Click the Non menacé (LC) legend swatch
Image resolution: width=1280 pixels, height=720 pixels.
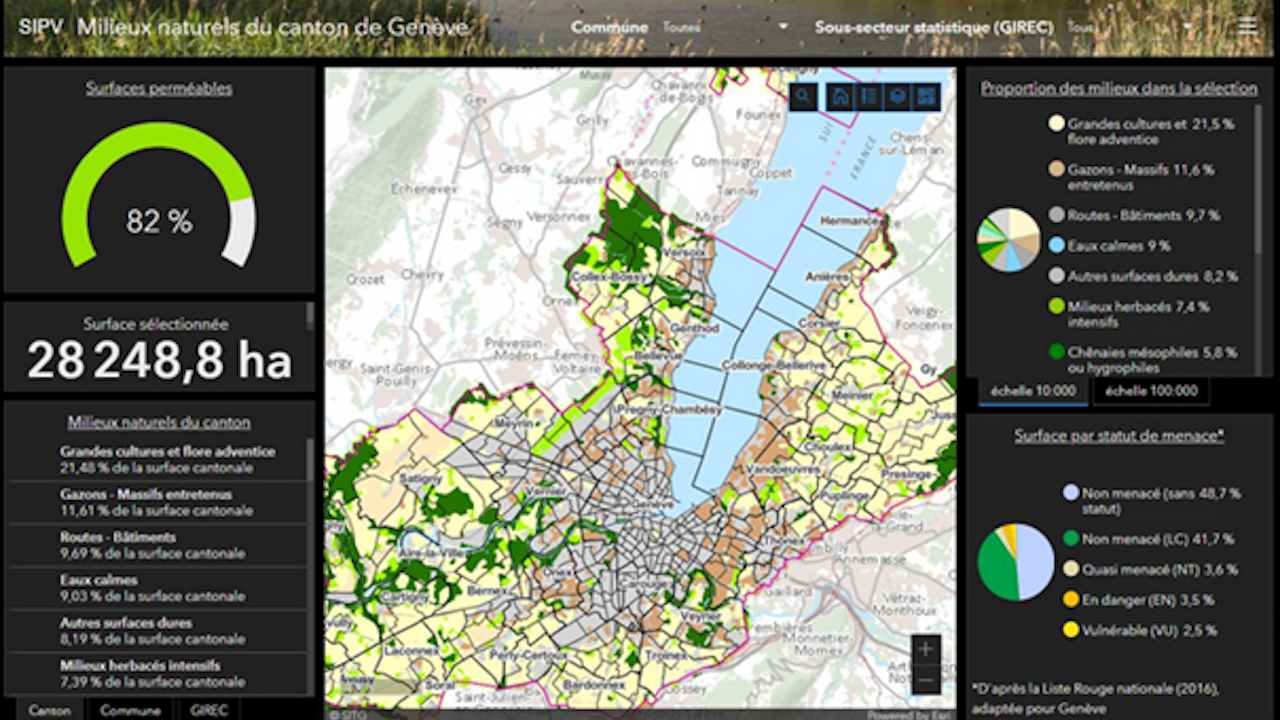[1072, 539]
